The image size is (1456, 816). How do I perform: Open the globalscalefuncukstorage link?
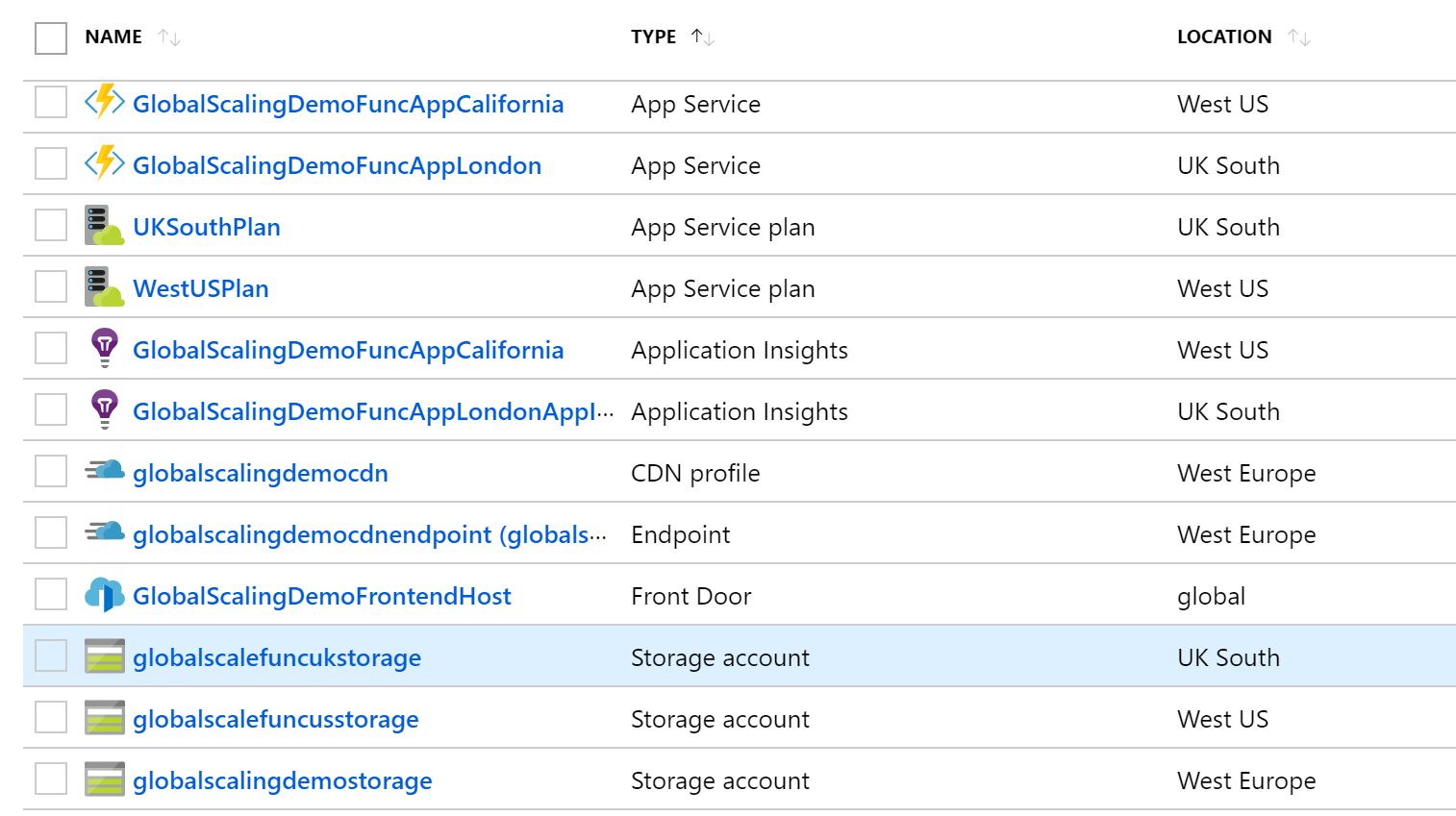277,657
